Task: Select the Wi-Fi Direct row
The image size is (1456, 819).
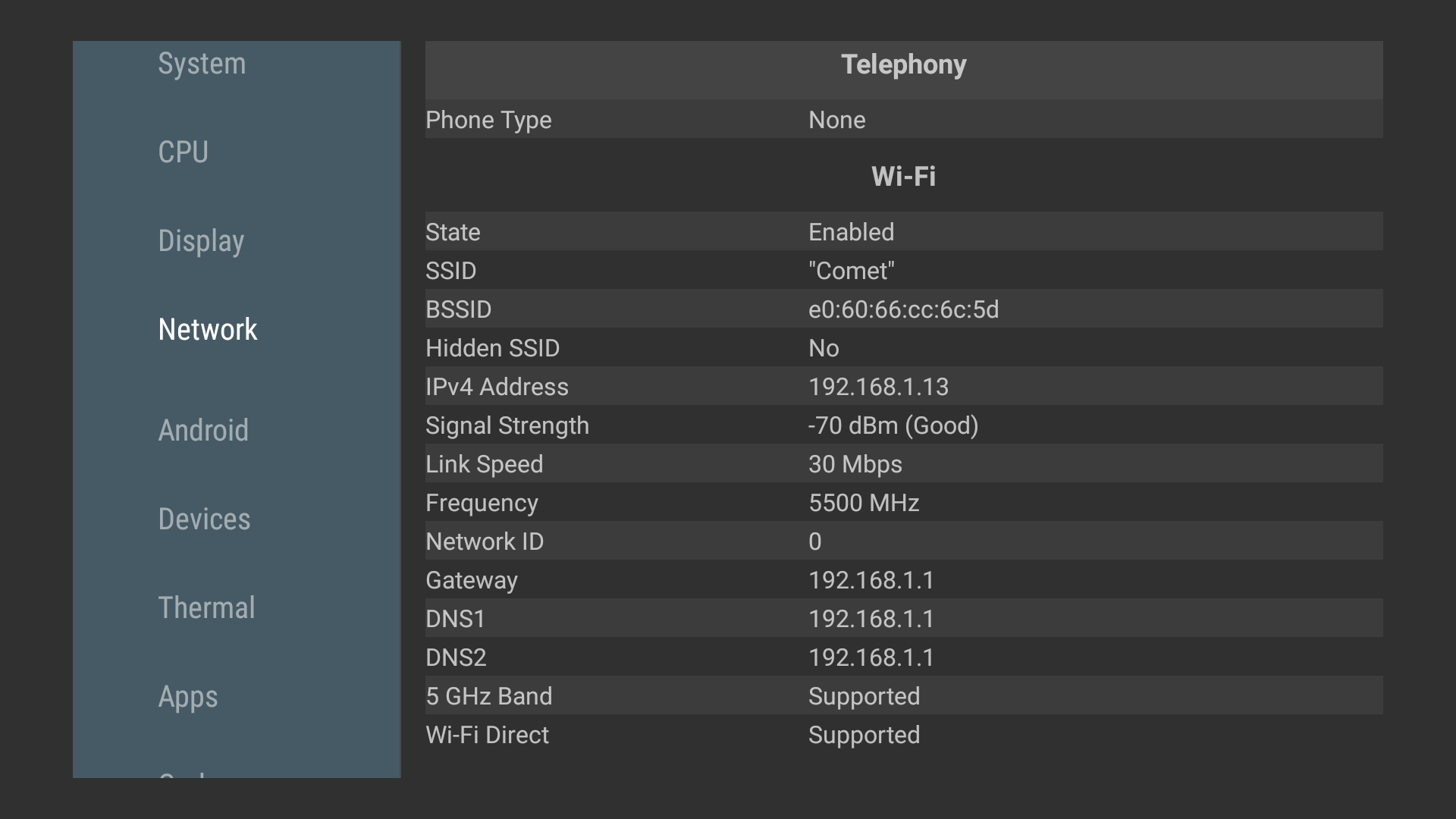Action: pyautogui.click(x=903, y=735)
